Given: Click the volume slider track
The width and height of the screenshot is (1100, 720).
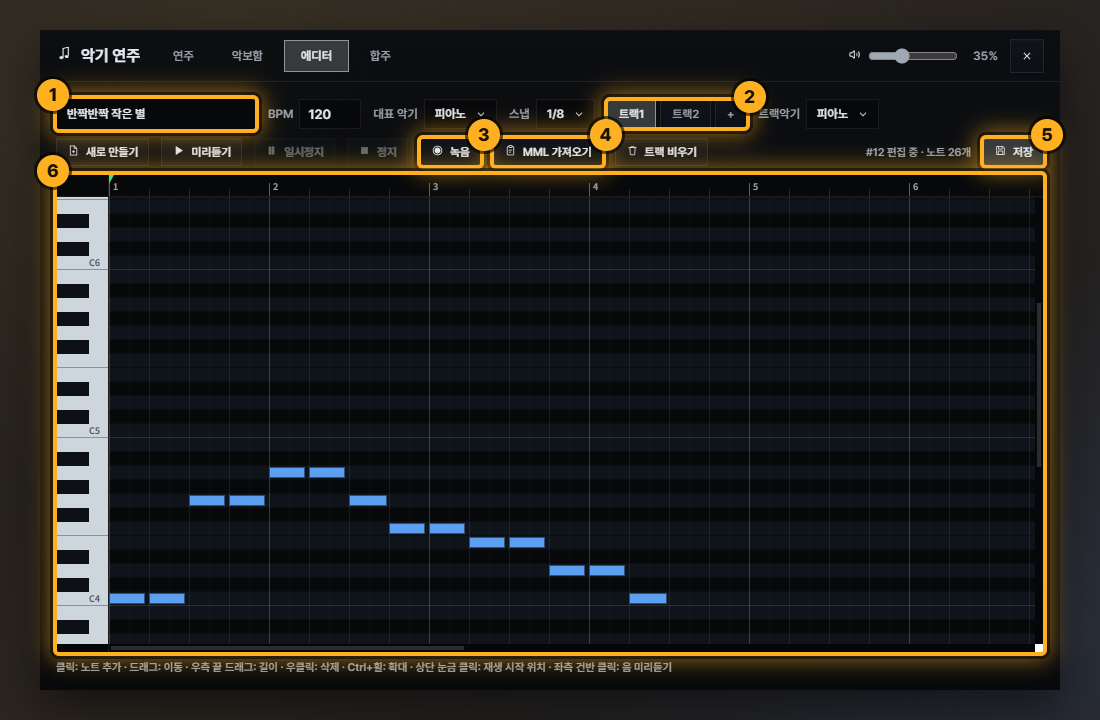Looking at the screenshot, I should (913, 56).
